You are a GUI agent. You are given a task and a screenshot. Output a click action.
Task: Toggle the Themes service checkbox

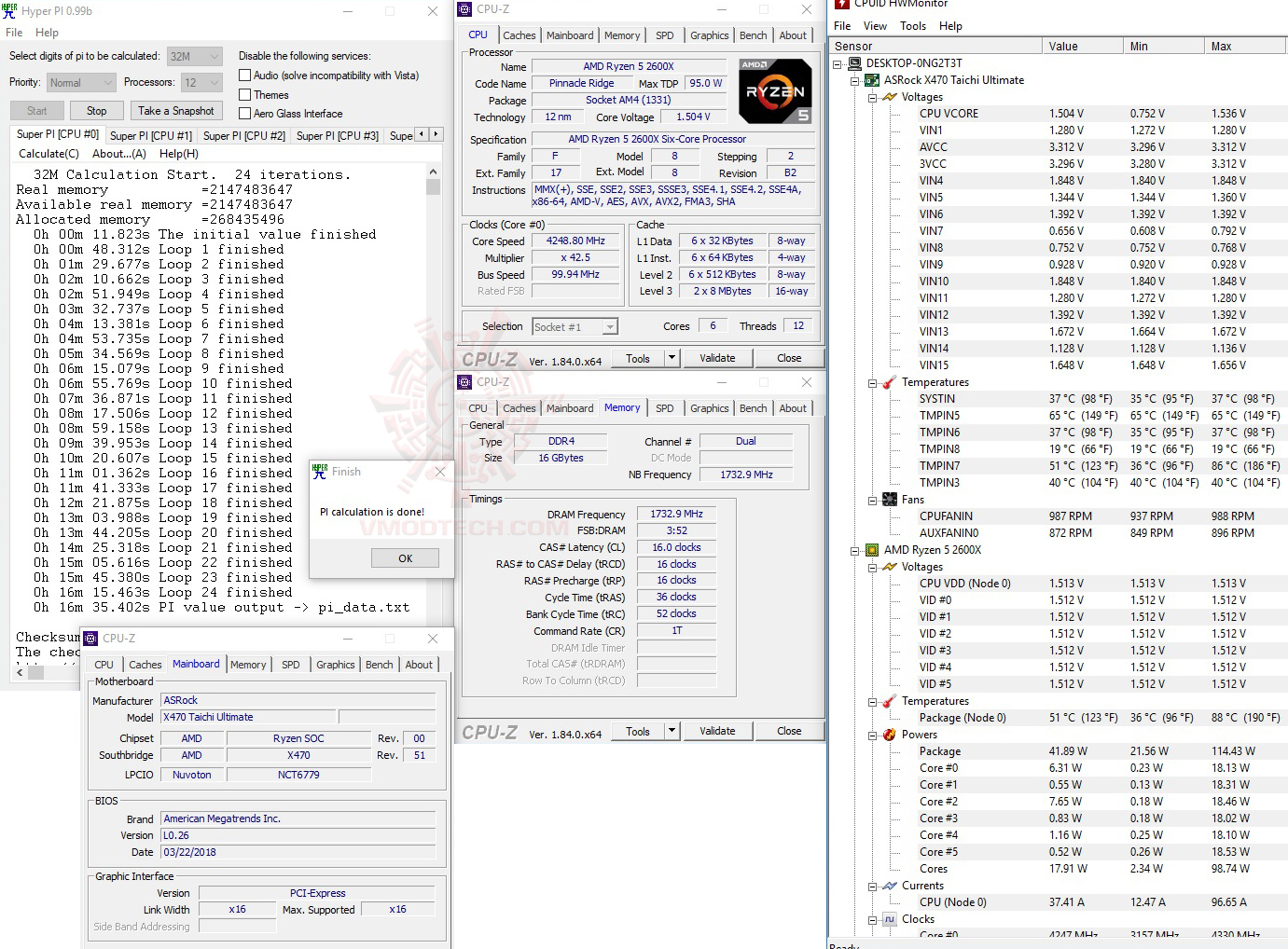245,95
